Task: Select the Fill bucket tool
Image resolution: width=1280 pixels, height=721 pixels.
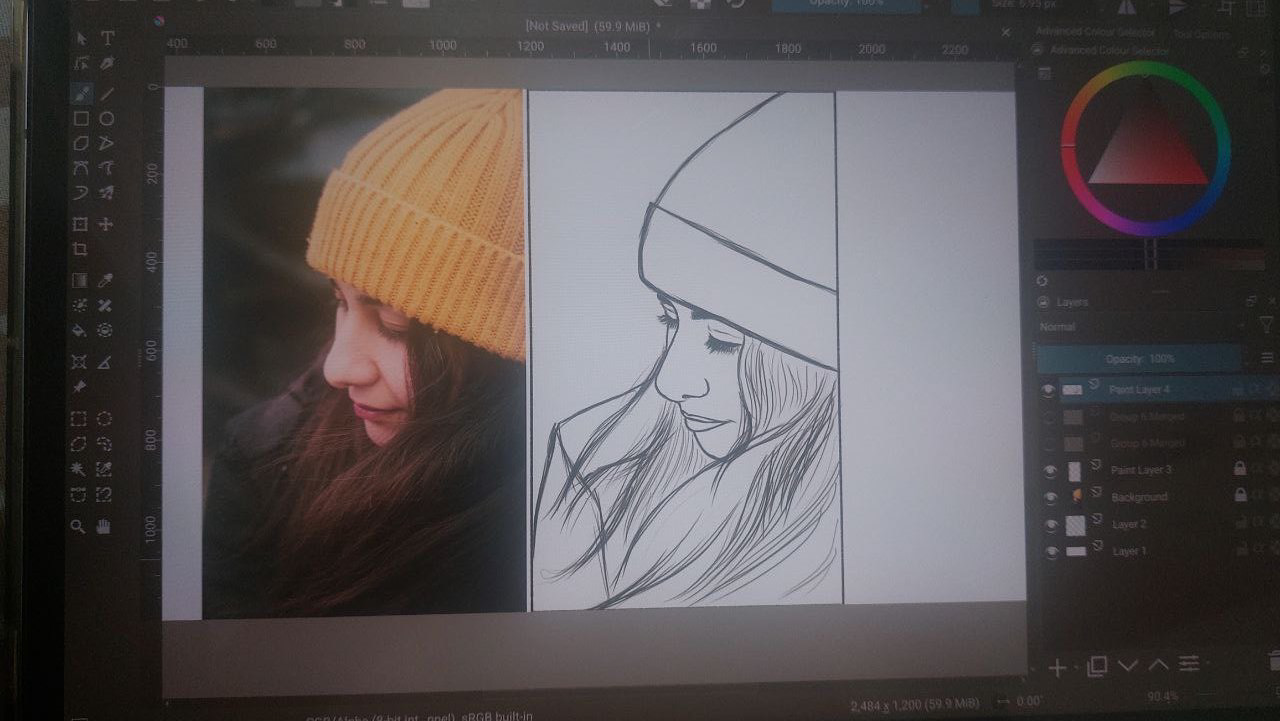Action: coord(81,330)
